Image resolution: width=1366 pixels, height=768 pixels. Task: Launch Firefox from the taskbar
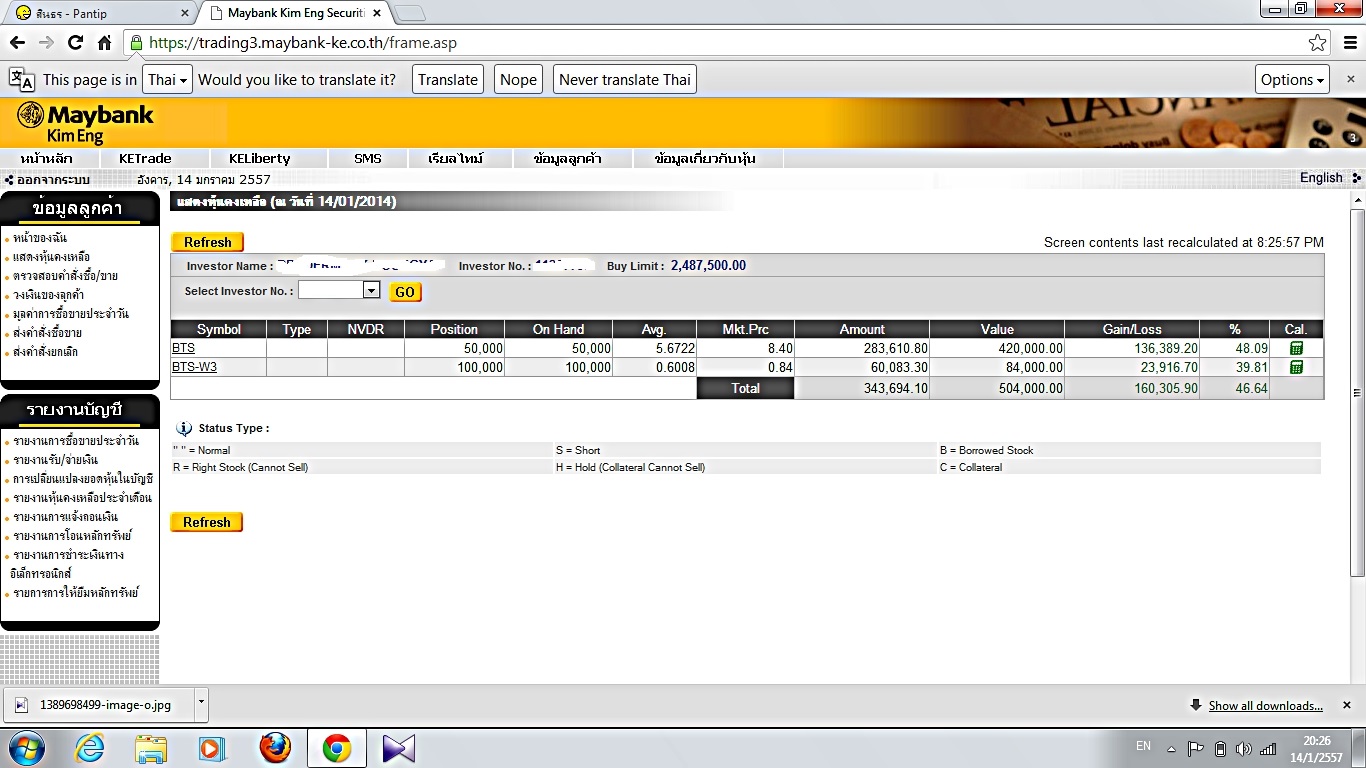click(x=275, y=748)
